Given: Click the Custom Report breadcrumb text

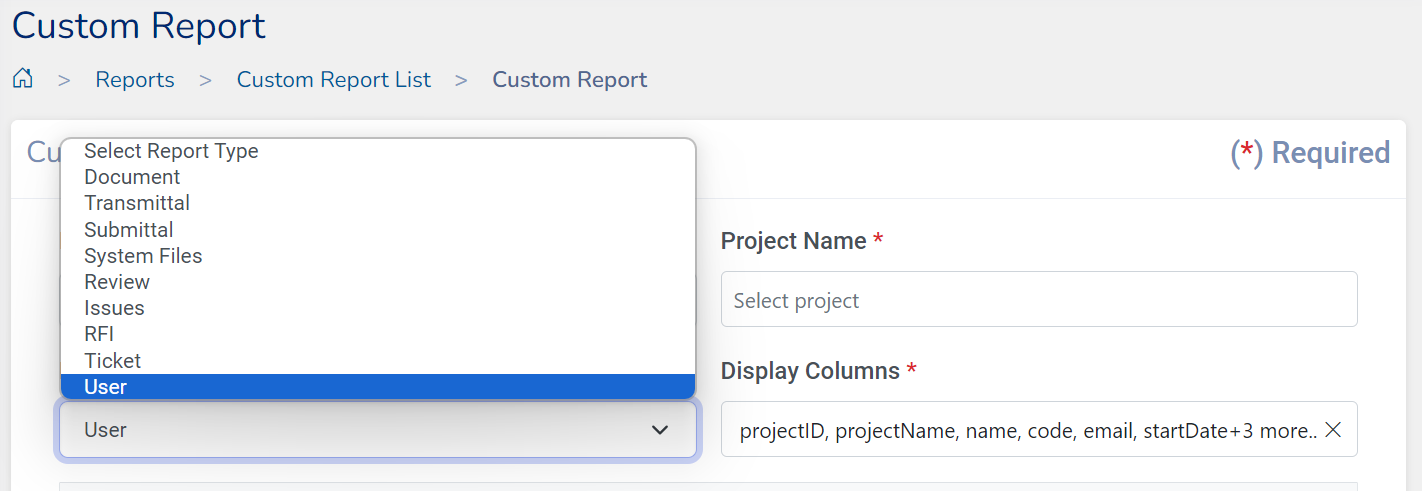Looking at the screenshot, I should [569, 80].
